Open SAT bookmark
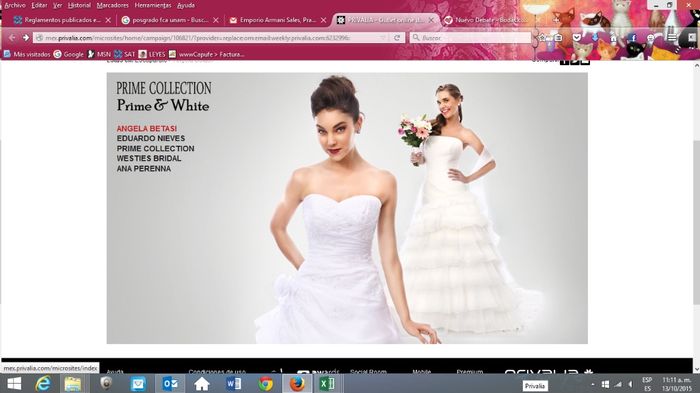Image resolution: width=700 pixels, height=393 pixels. 125,54
